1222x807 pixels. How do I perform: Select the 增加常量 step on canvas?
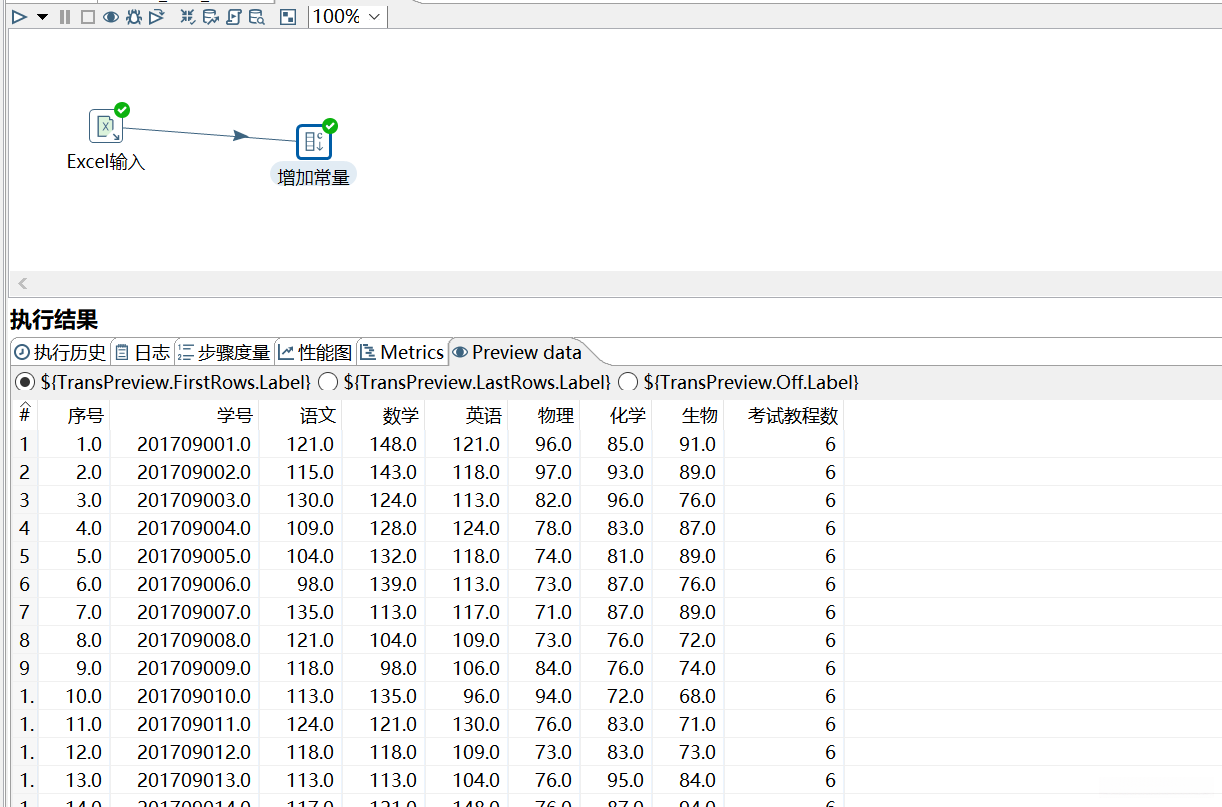pyautogui.click(x=314, y=142)
